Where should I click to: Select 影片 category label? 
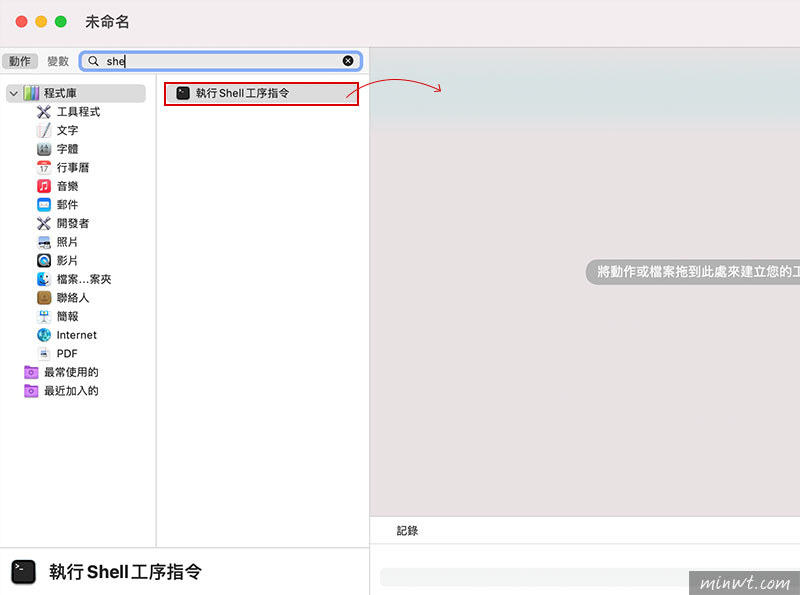pyautogui.click(x=67, y=260)
